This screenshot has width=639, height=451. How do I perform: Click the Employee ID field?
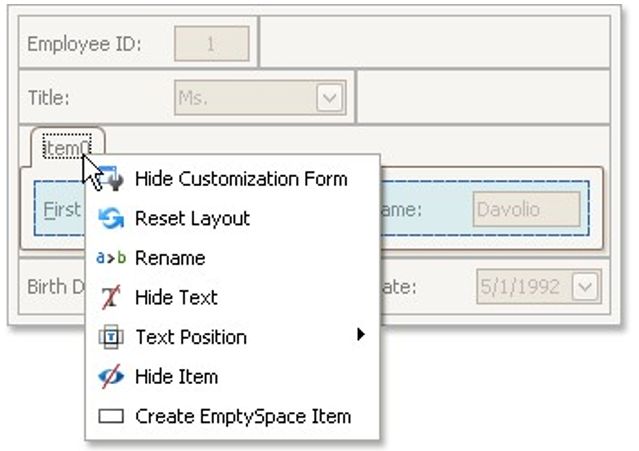[211, 44]
